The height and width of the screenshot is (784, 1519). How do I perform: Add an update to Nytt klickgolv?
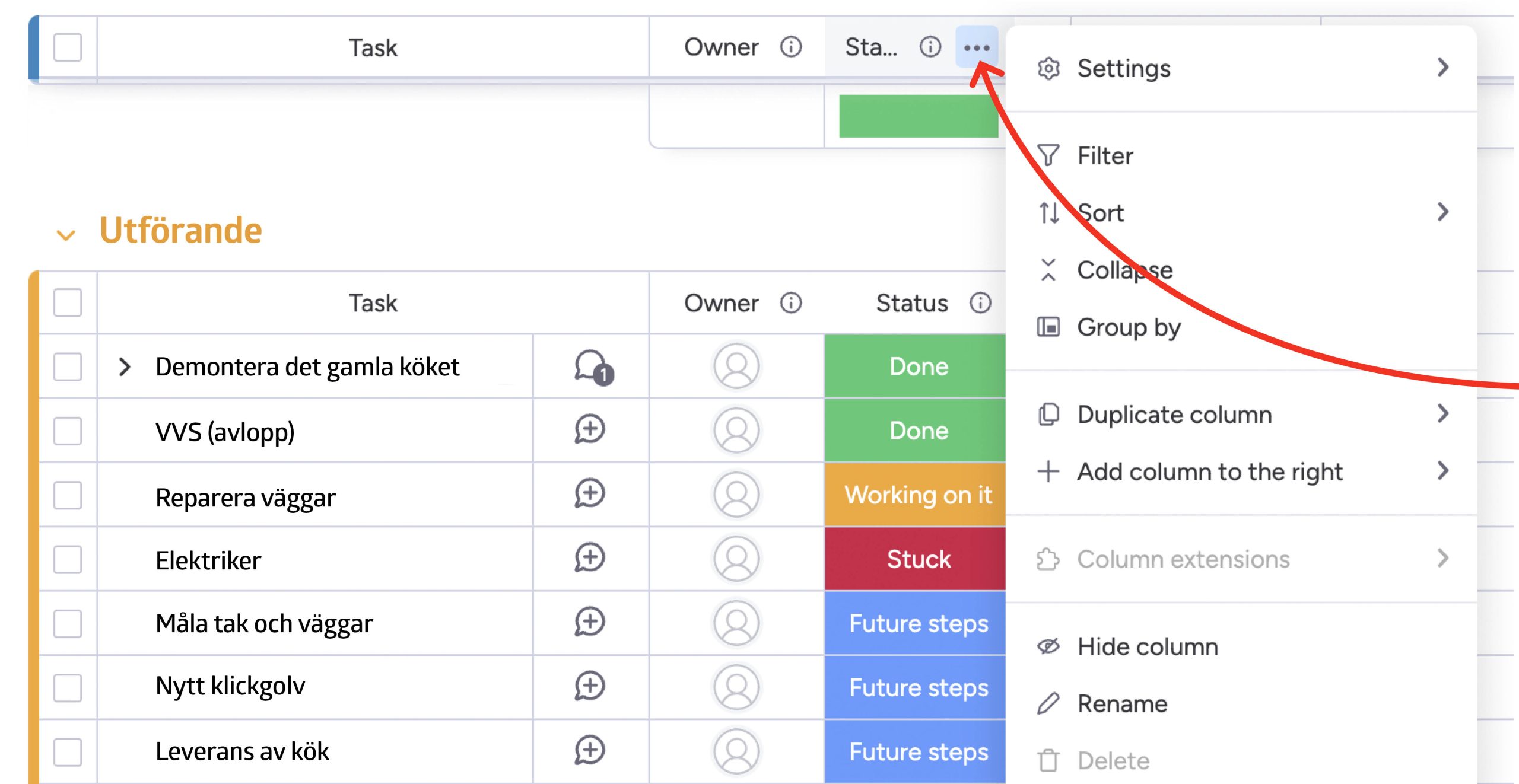tap(590, 687)
